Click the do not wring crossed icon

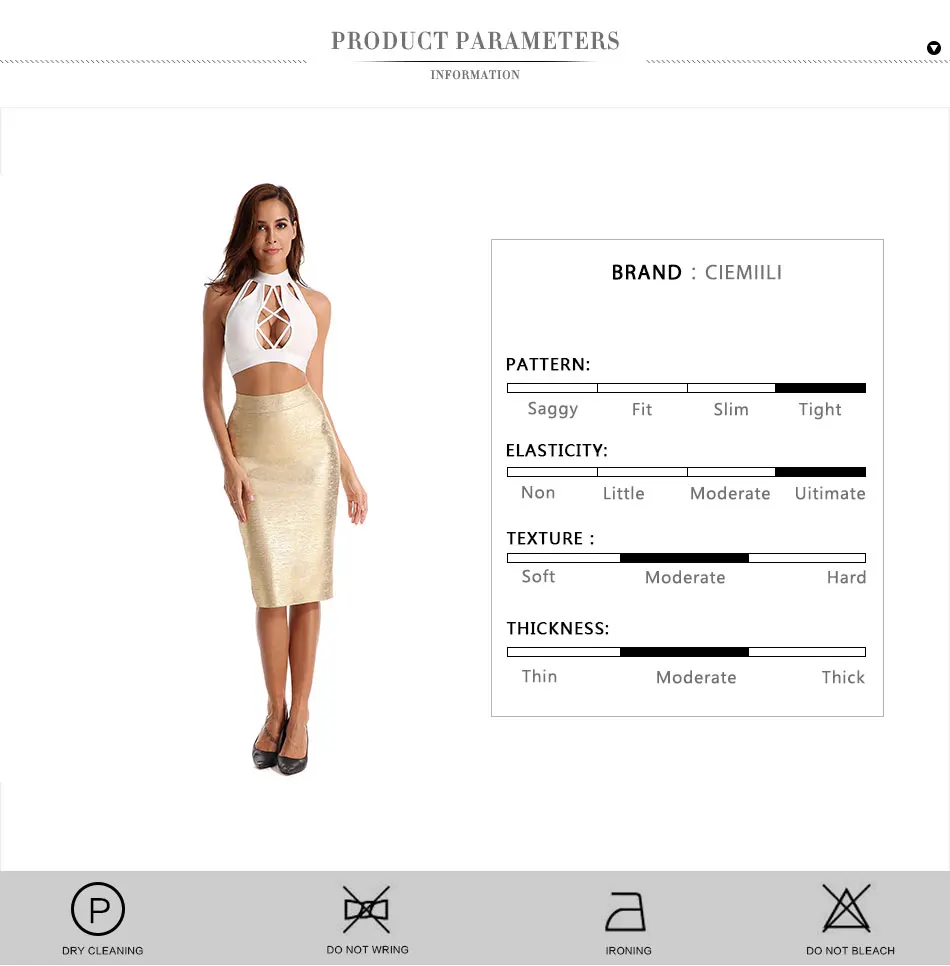(x=367, y=909)
